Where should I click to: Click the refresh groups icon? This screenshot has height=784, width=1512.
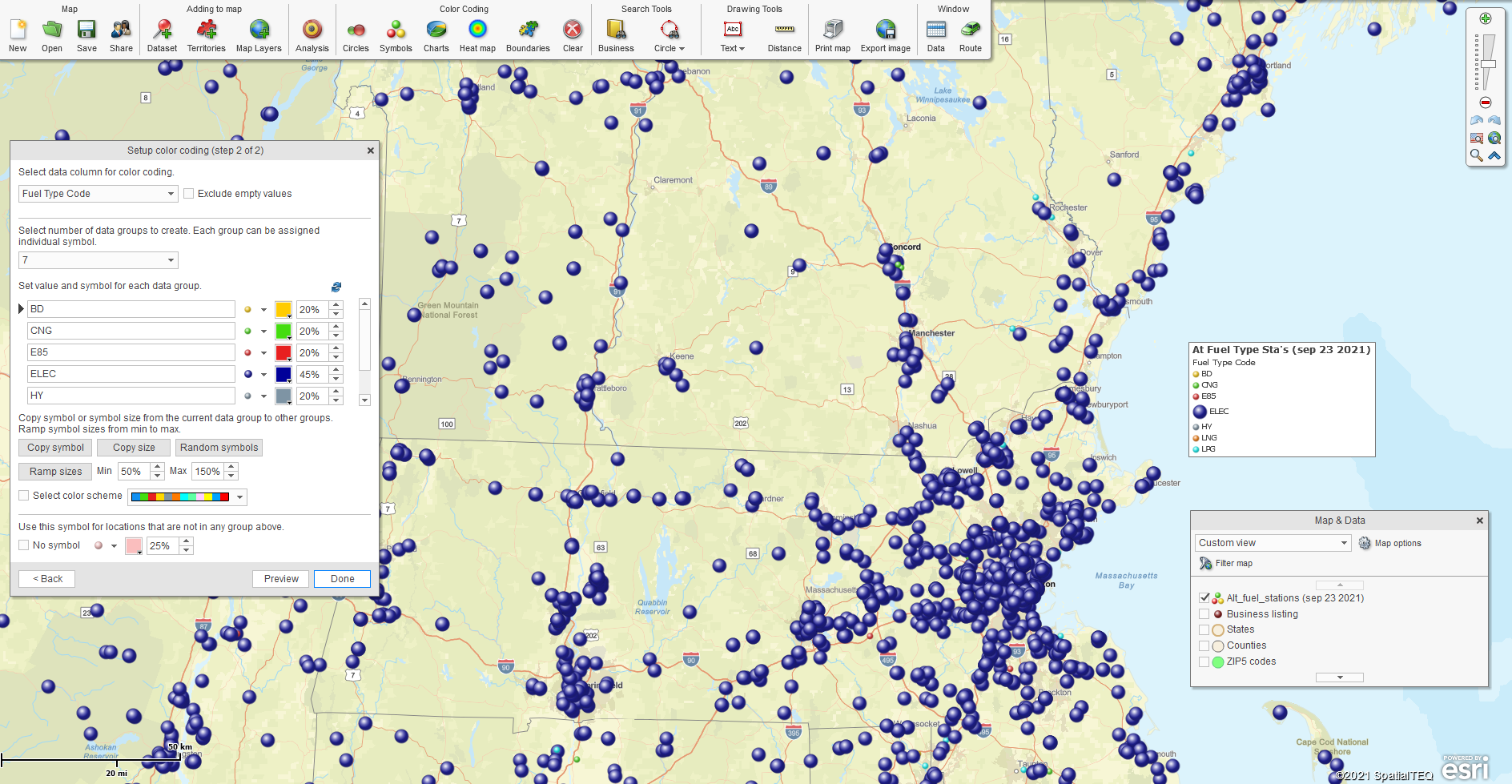tap(336, 287)
